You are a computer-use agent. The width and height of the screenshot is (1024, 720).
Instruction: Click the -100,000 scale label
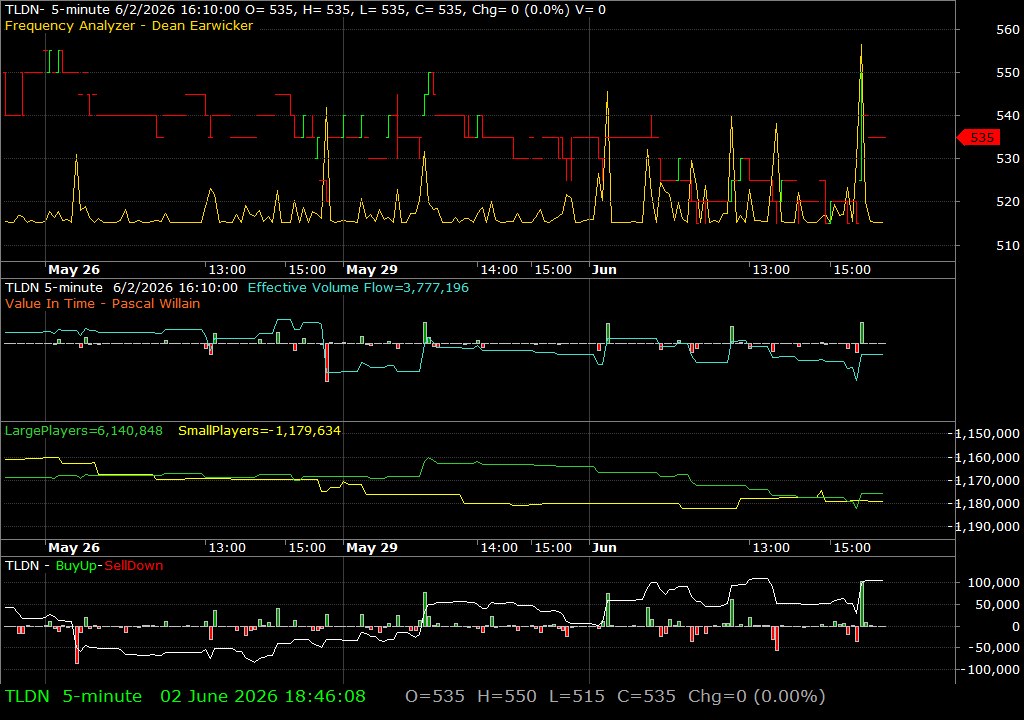click(x=991, y=670)
